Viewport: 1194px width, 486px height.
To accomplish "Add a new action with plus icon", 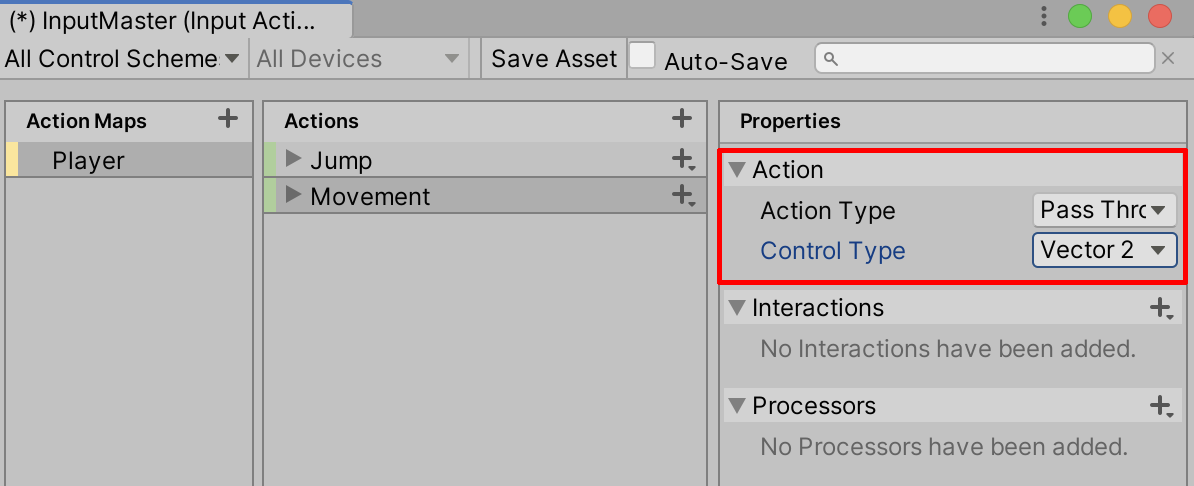I will pyautogui.click(x=682, y=119).
